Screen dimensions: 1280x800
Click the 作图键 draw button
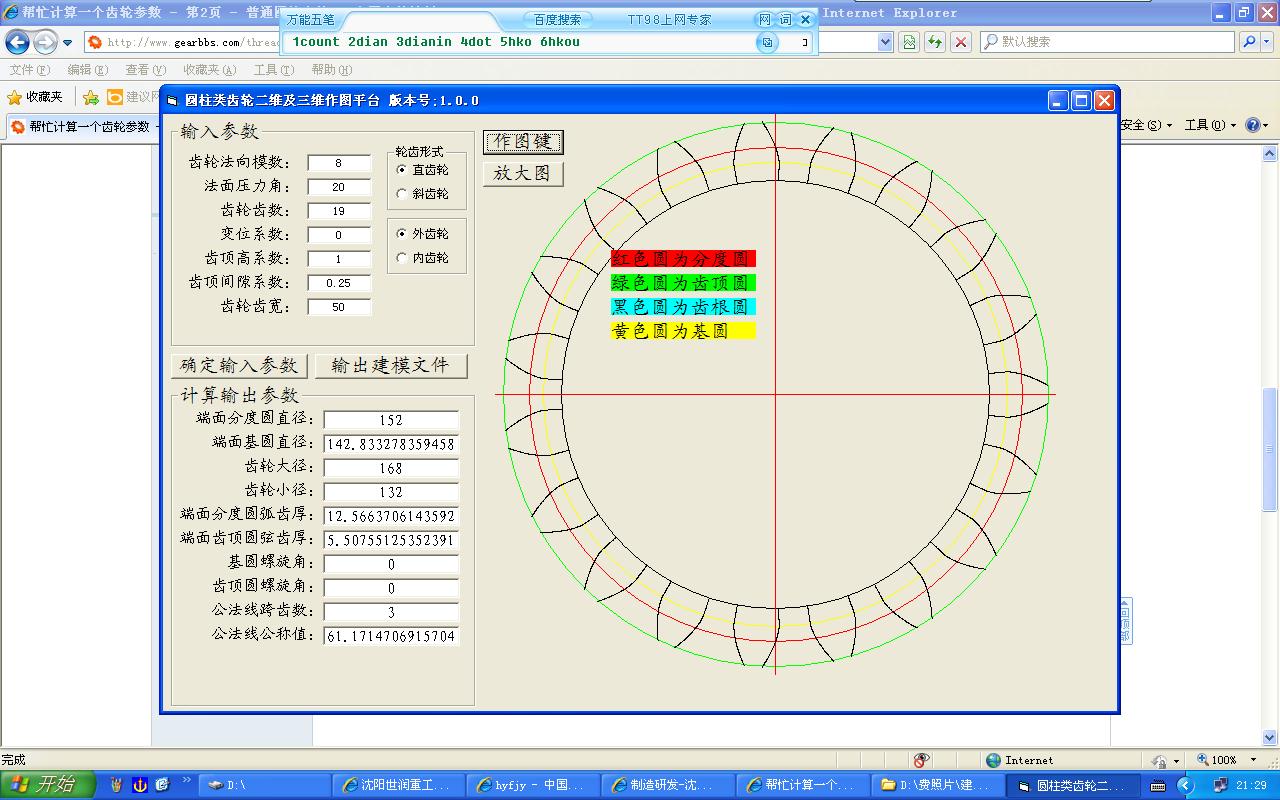[523, 142]
